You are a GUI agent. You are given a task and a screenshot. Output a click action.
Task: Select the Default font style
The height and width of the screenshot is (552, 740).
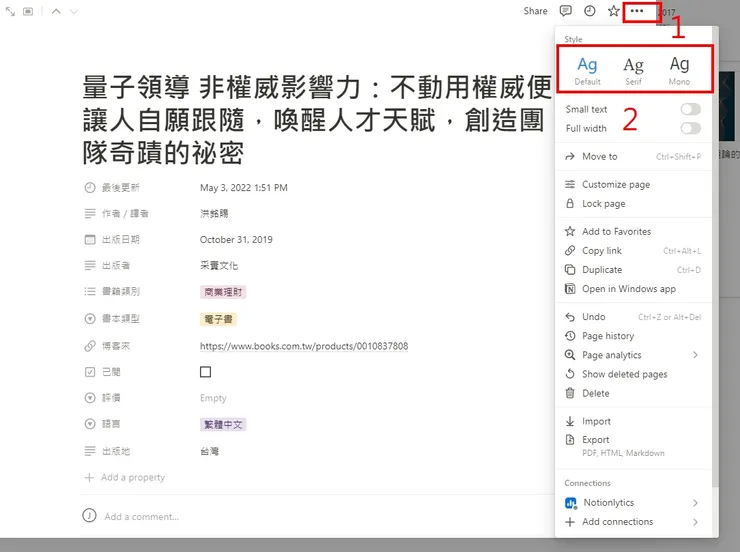587,70
